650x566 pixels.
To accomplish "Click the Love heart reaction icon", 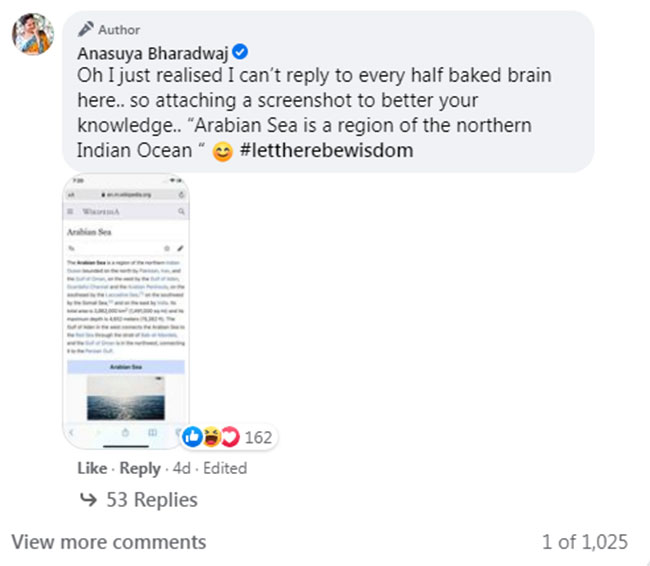I will pyautogui.click(x=229, y=437).
